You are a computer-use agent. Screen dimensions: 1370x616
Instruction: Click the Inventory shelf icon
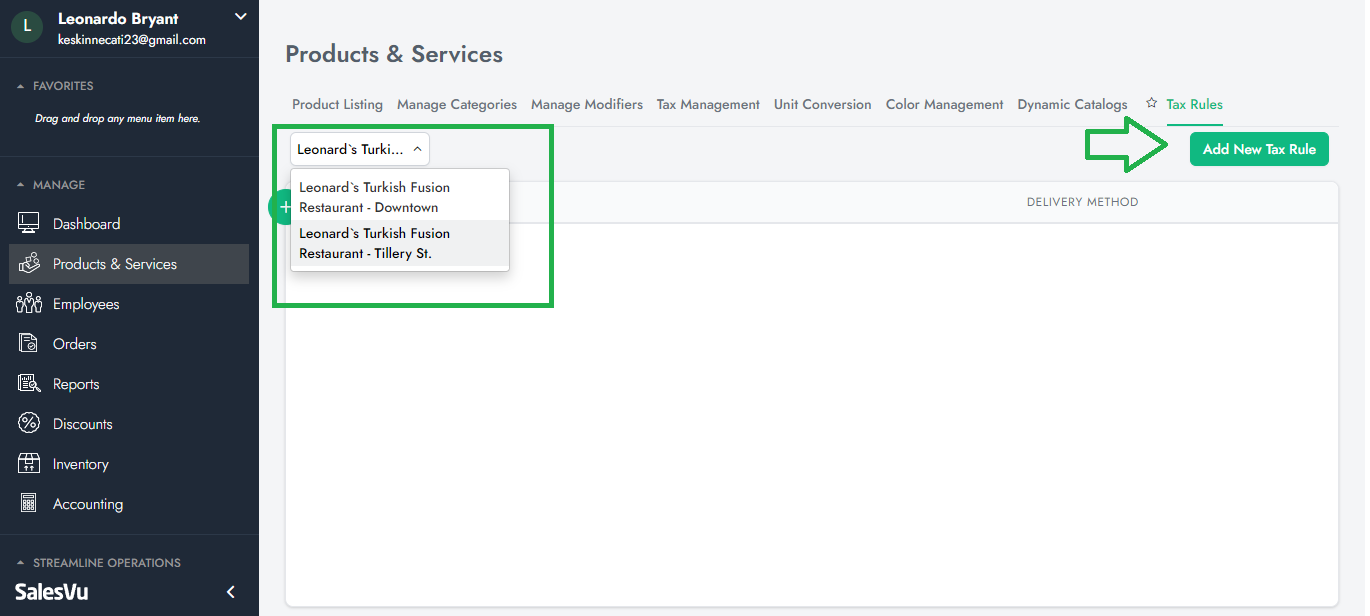pyautogui.click(x=29, y=464)
